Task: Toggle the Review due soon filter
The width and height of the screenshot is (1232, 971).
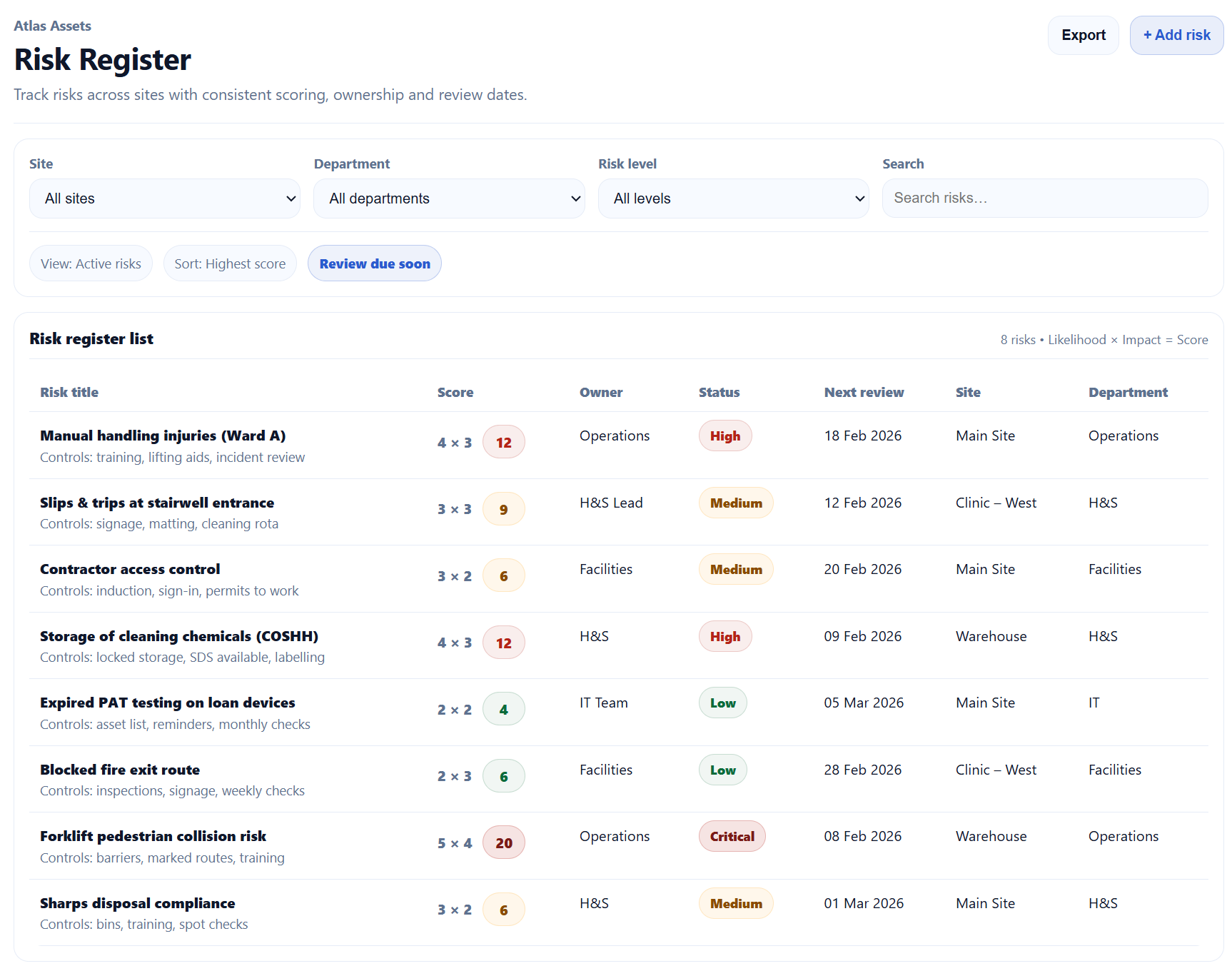Action: coord(375,263)
